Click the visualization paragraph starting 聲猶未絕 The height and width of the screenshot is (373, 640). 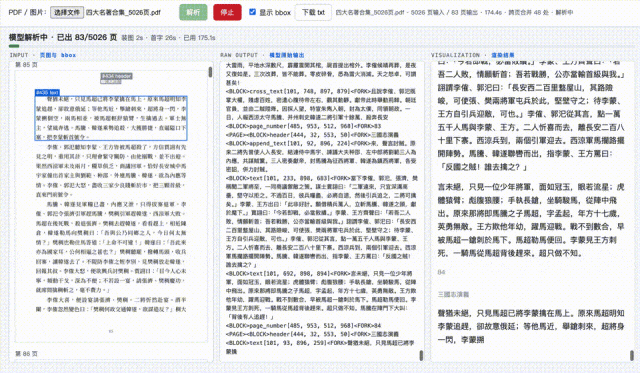[531, 326]
